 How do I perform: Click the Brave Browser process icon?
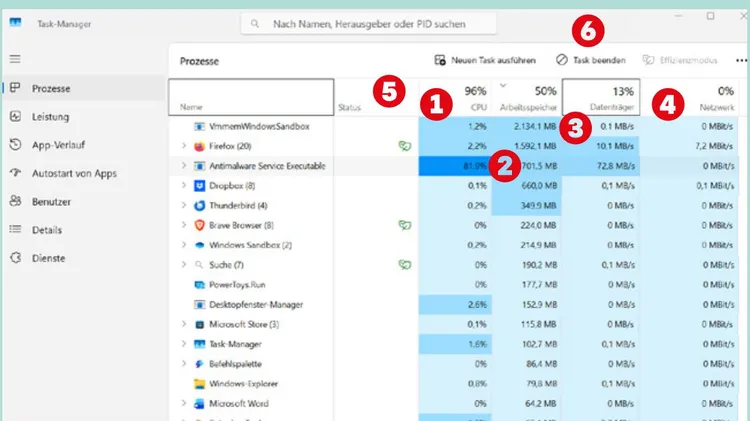[199, 225]
